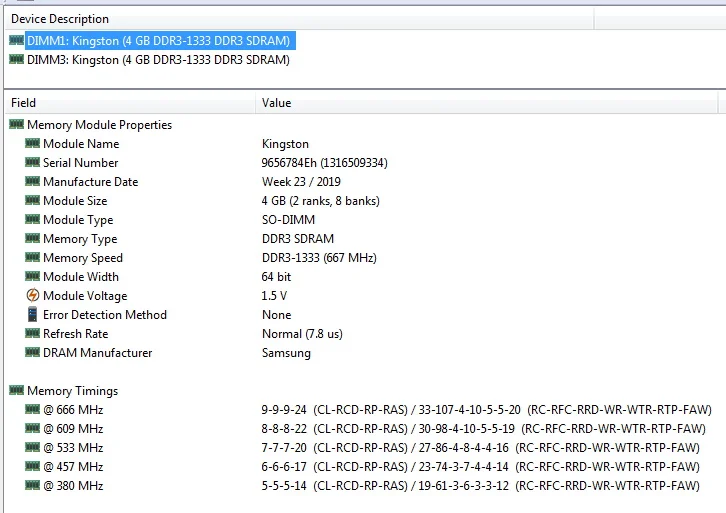Click the icon next to Memory Speed
726x513 pixels.
click(32, 257)
